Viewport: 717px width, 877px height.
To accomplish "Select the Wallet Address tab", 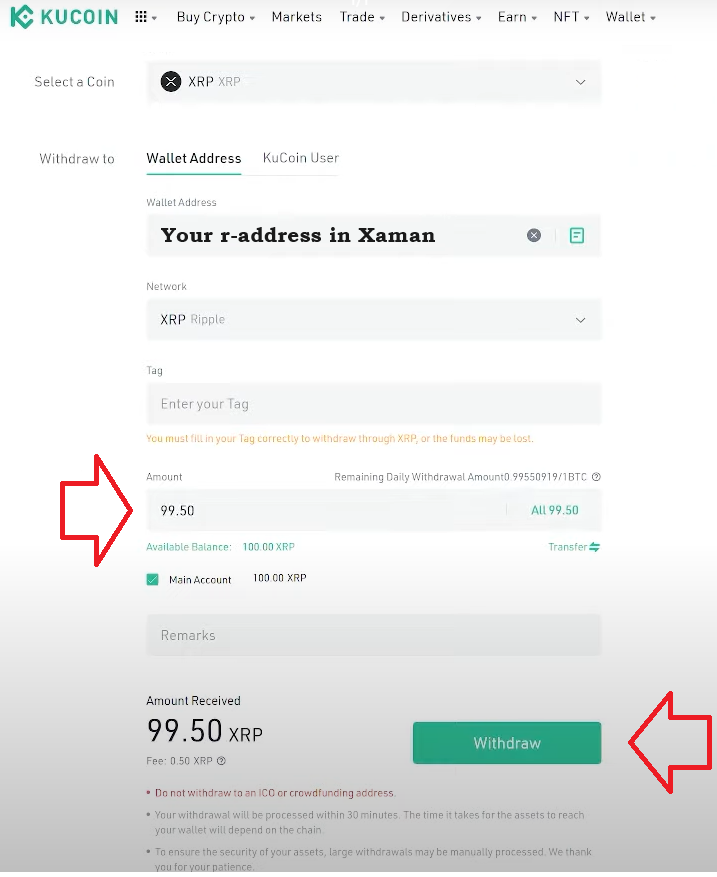I will [194, 158].
